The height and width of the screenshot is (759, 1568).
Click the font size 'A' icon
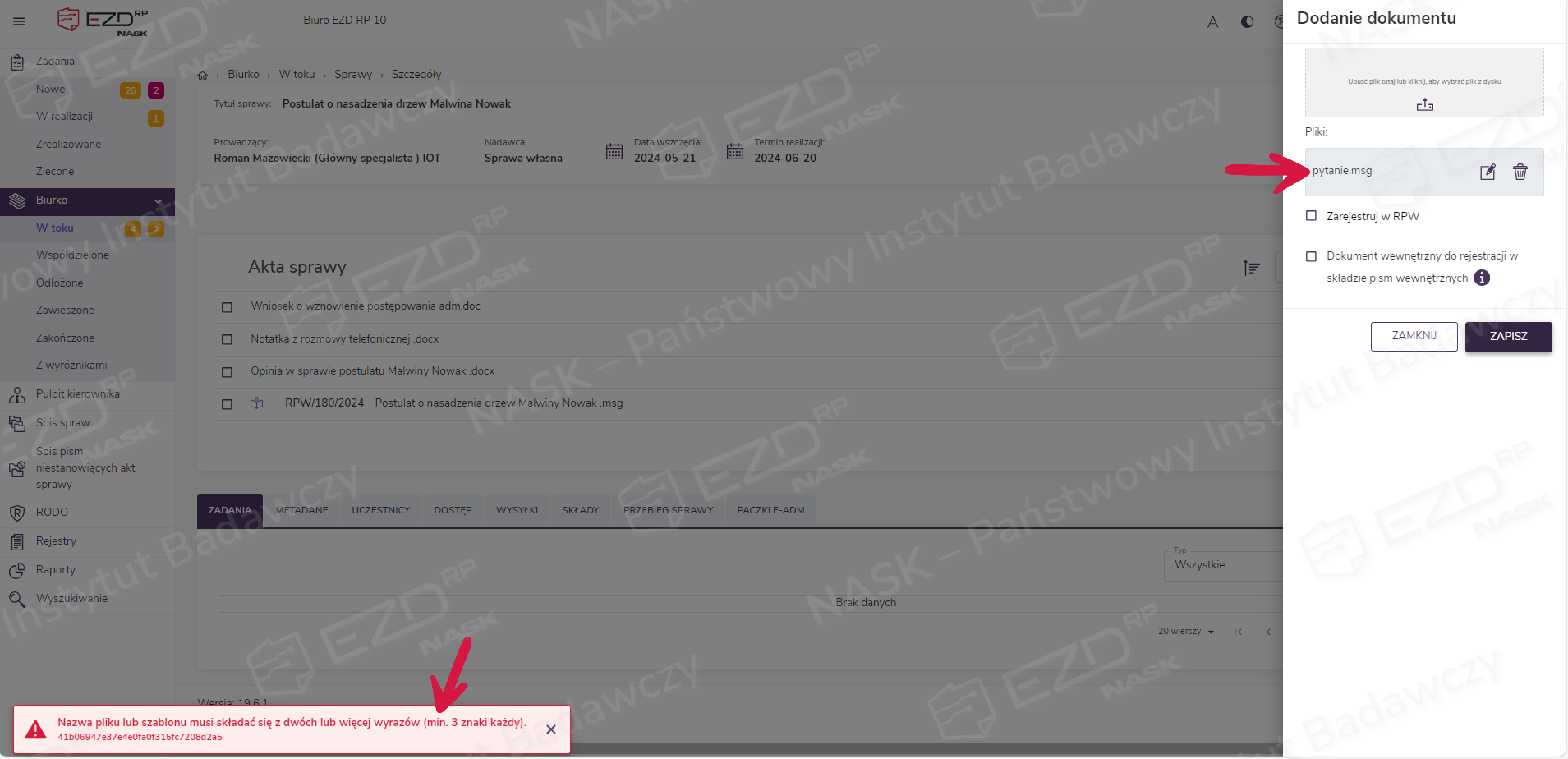pyautogui.click(x=1212, y=22)
